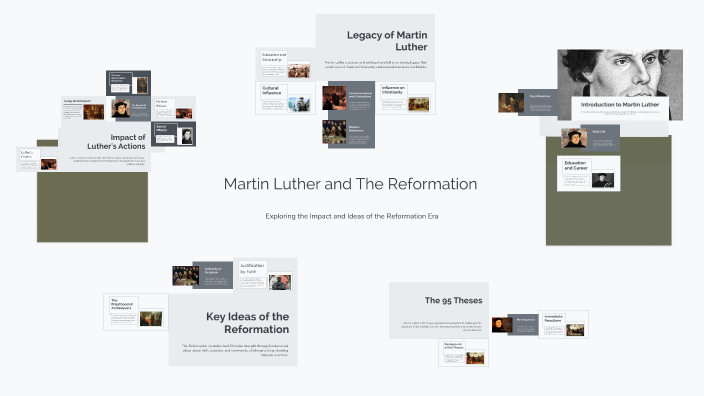Viewport: 704px width, 396px height.
Task: Open the 'Modern Relevance' subtopic slide
Action: 348,132
